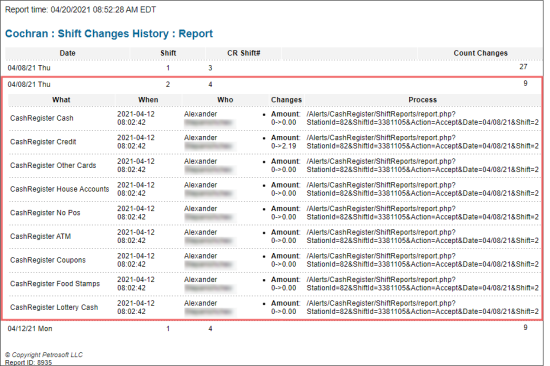Select the CashRegister House Accounts entry
The height and width of the screenshot is (366, 550).
click(x=60, y=189)
